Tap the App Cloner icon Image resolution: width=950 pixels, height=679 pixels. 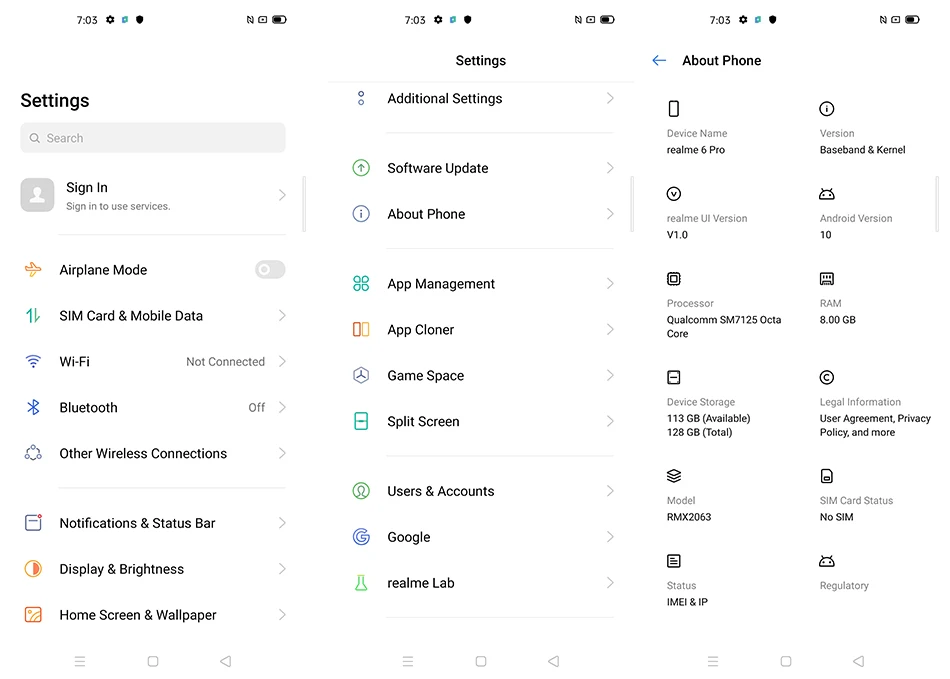[361, 330]
